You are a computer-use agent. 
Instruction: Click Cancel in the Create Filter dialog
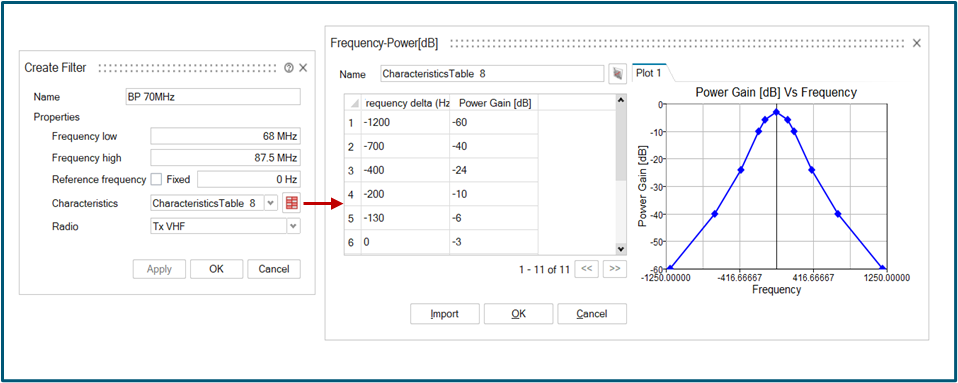click(x=274, y=269)
